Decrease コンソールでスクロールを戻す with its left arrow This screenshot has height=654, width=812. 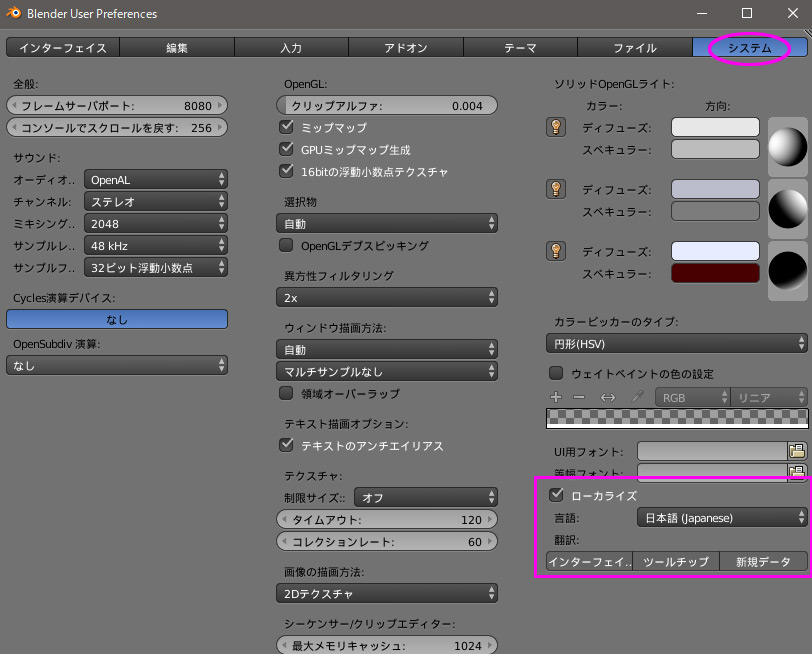click(14, 127)
